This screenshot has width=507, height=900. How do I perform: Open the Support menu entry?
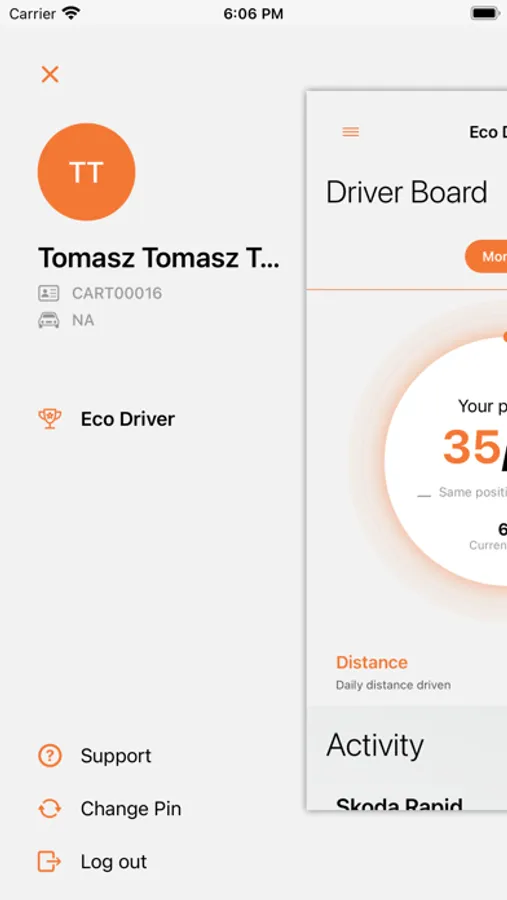click(116, 755)
